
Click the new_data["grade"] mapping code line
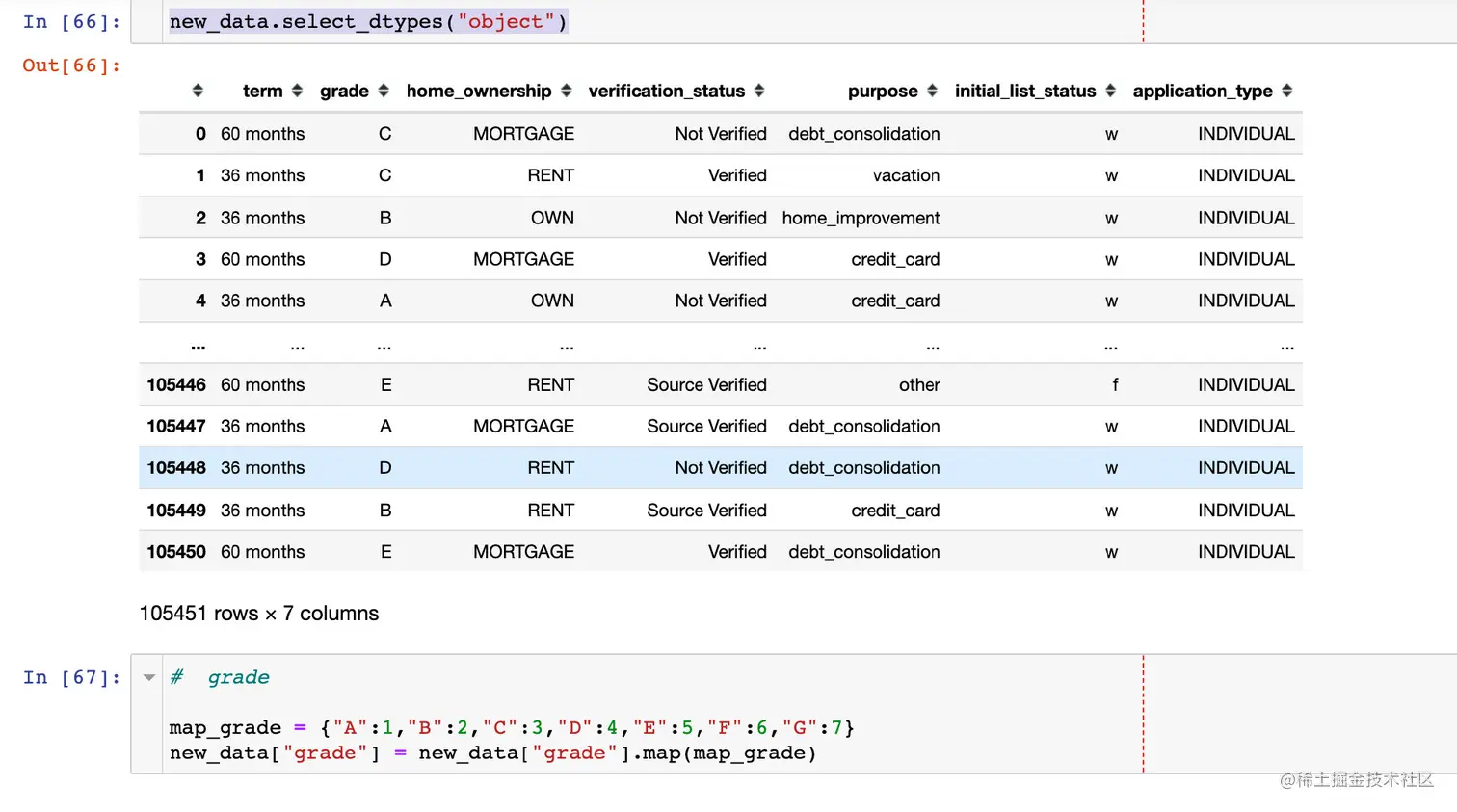coord(492,753)
